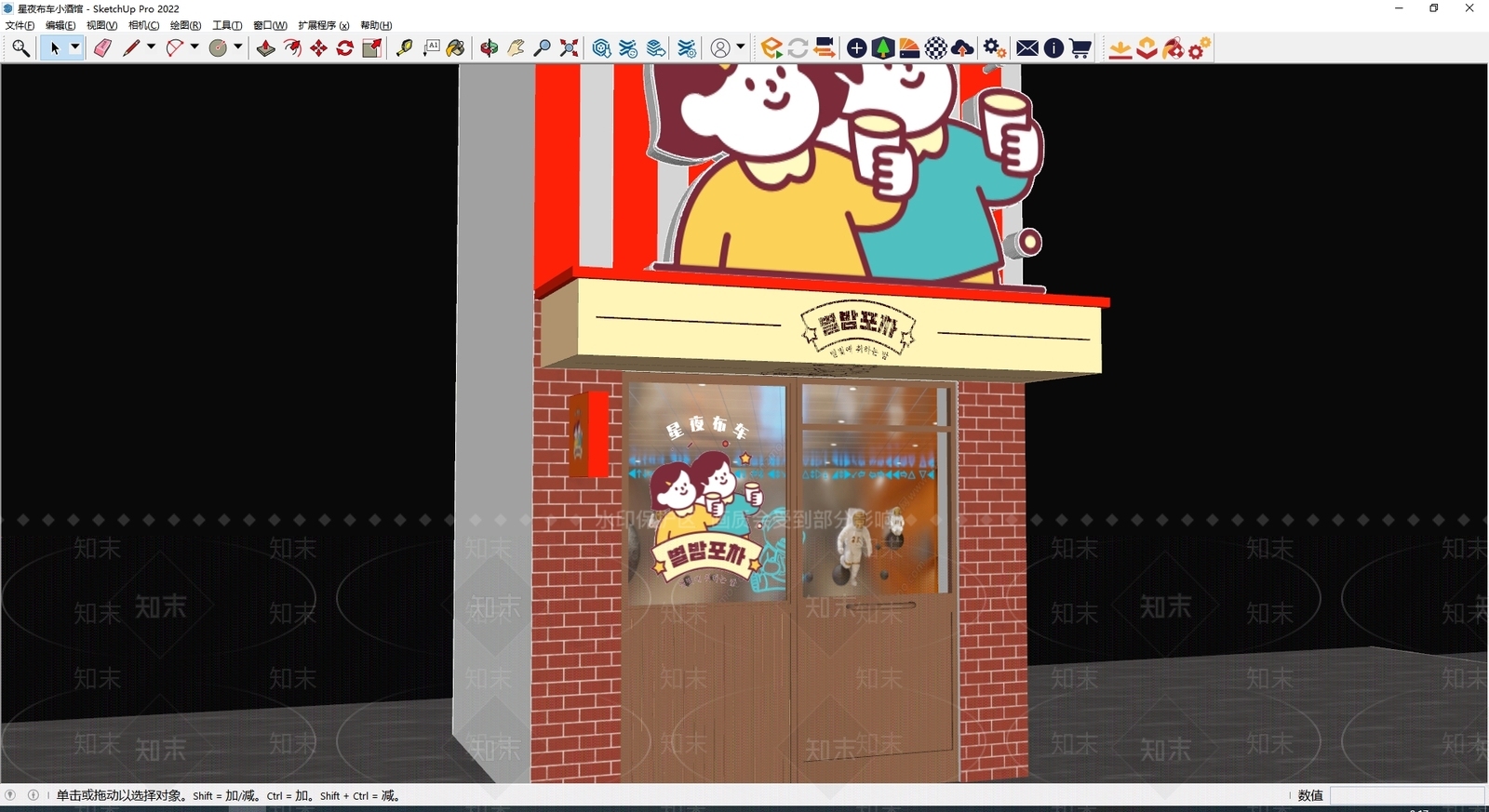Viewport: 1489px width, 812px height.
Task: Open the user account dropdown arrow
Action: point(741,47)
